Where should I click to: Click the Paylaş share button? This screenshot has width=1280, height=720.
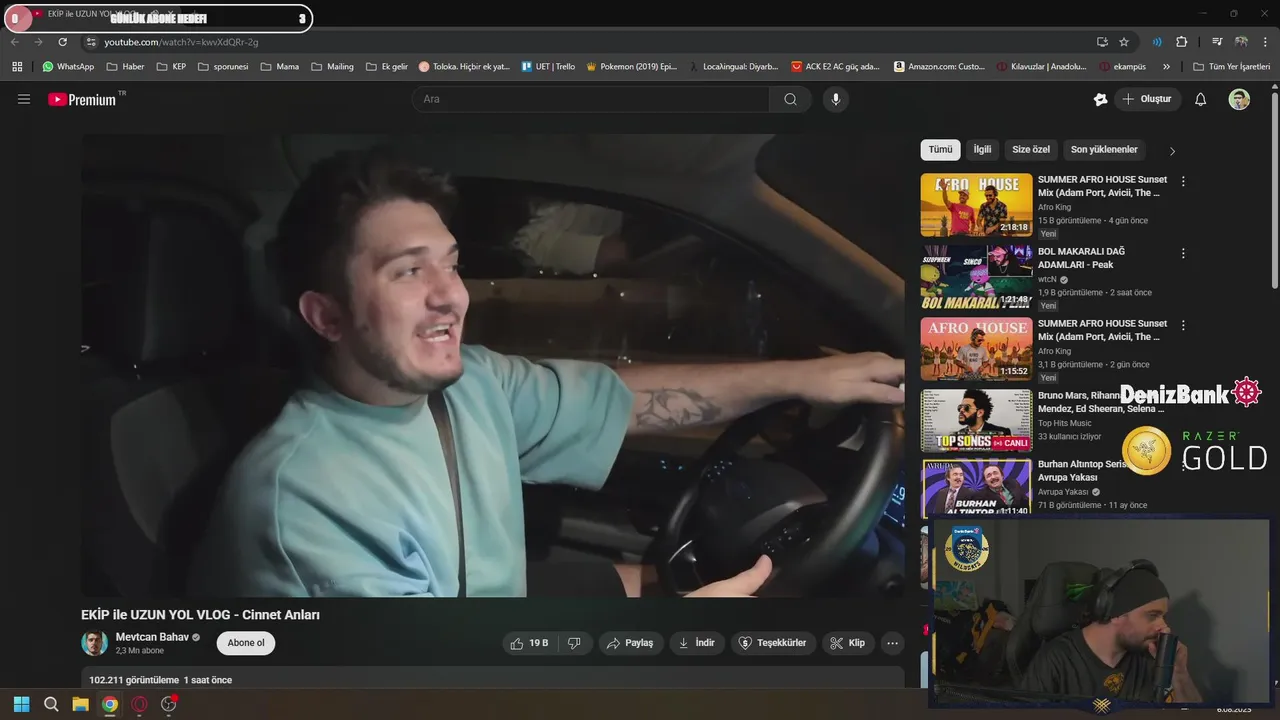pyautogui.click(x=630, y=643)
